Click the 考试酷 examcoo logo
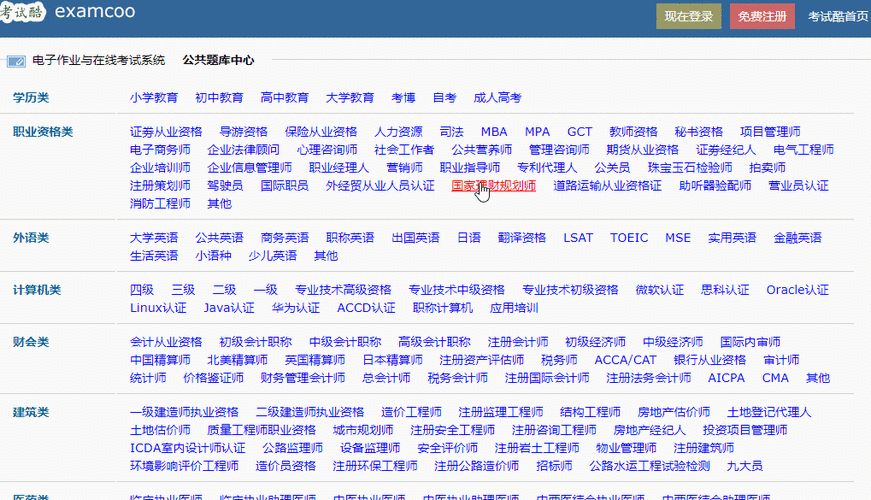 68,14
